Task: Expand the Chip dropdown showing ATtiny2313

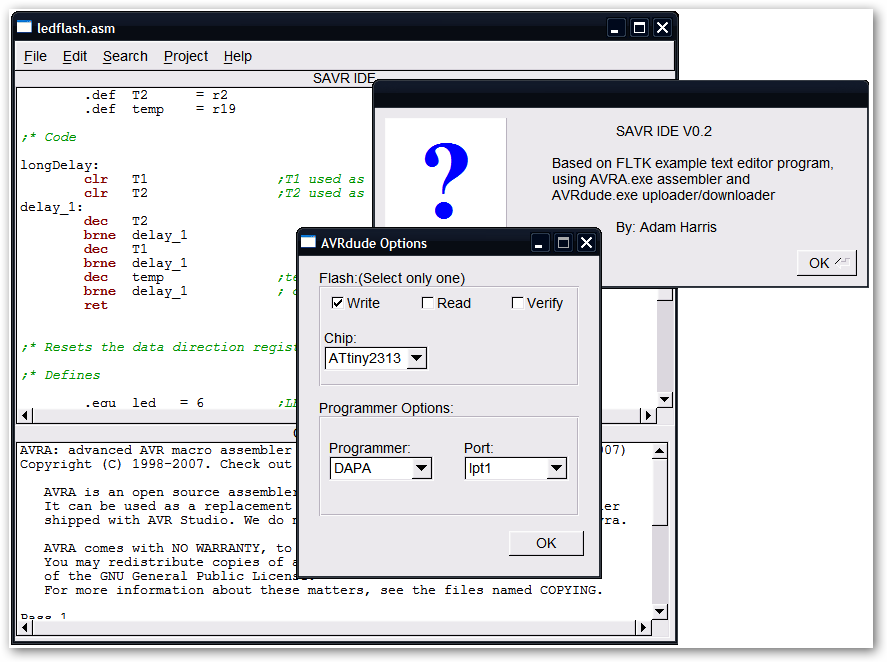Action: point(417,358)
